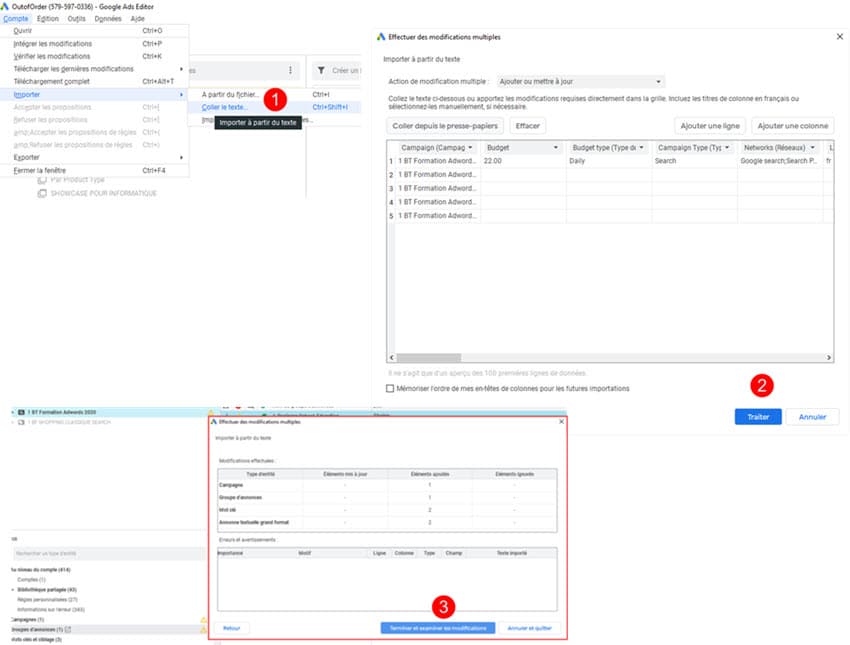Click the pop-out icon next to Groupes d'annonces (1)
This screenshot has height=645, width=850.
click(x=68, y=629)
